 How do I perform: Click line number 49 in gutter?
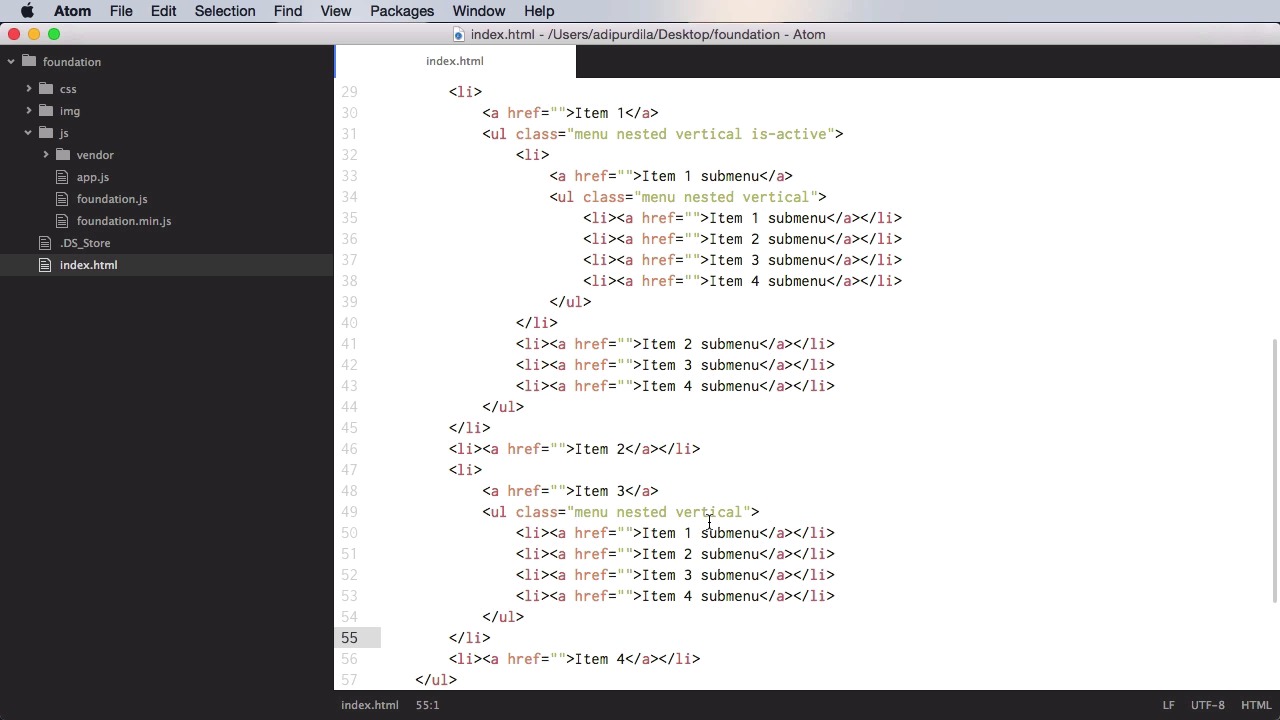pyautogui.click(x=349, y=512)
